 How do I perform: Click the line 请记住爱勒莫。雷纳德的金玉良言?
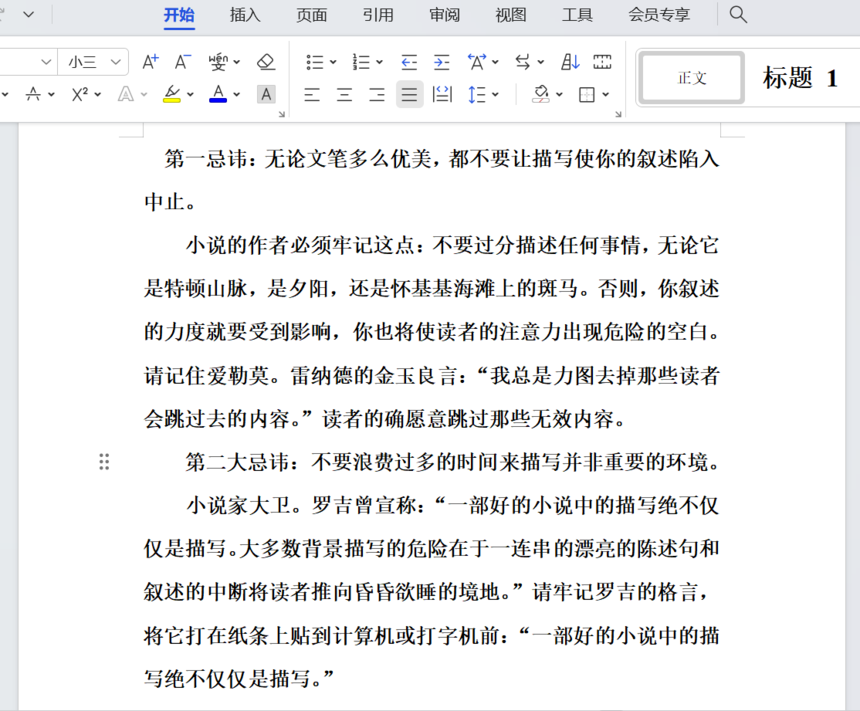tap(432, 376)
